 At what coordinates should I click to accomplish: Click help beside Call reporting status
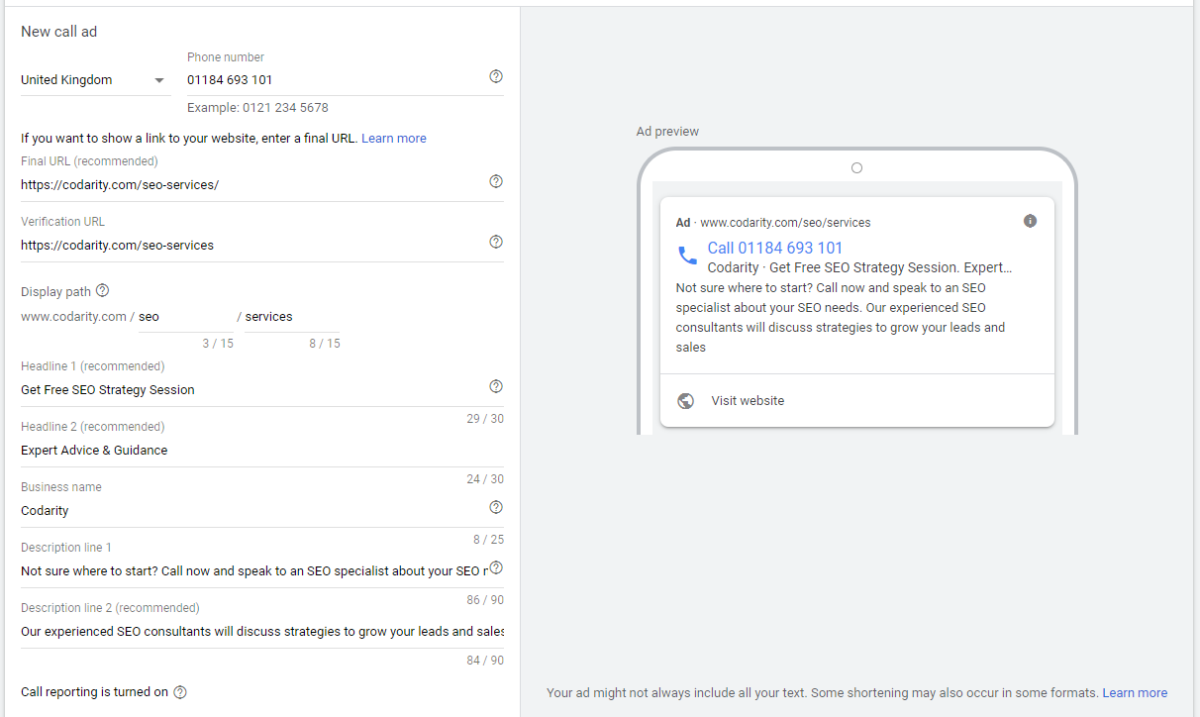(x=179, y=691)
